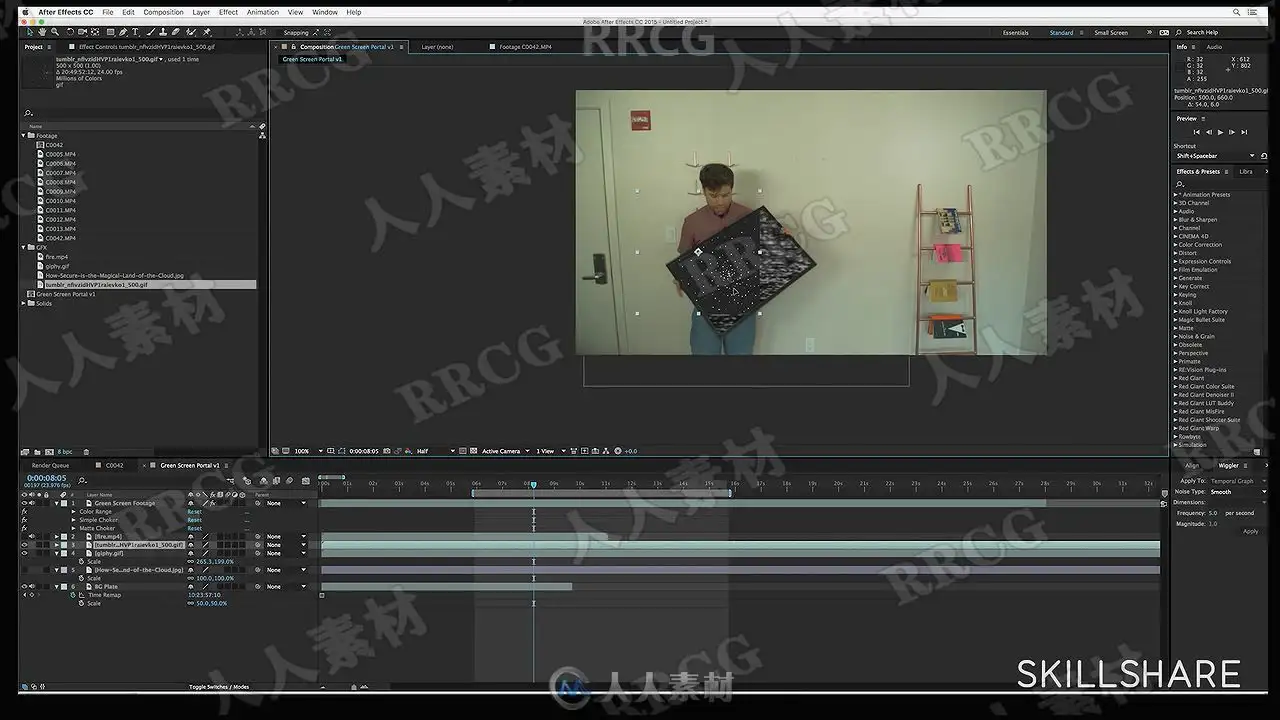Hide the tumblr gif layer 3
The image size is (1280, 720).
coord(24,545)
